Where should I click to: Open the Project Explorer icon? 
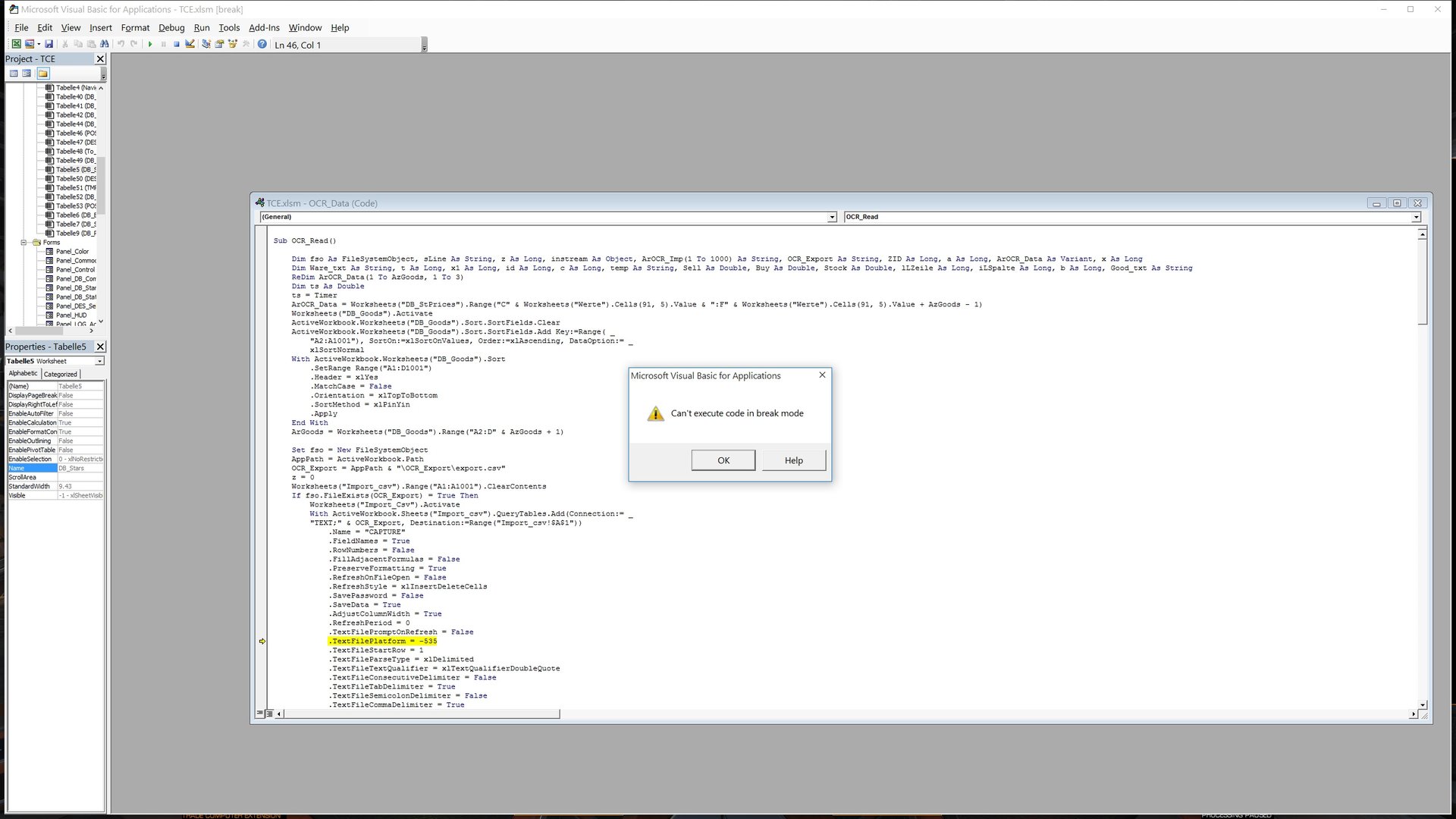tap(206, 44)
